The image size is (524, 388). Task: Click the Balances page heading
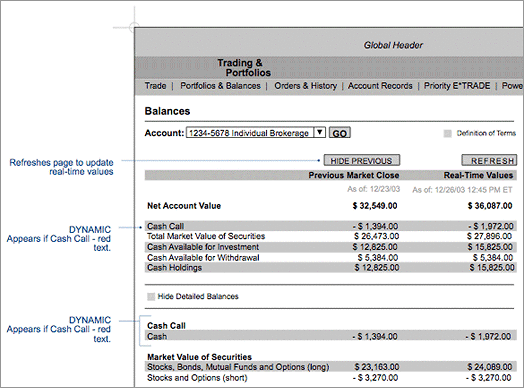pyautogui.click(x=167, y=111)
